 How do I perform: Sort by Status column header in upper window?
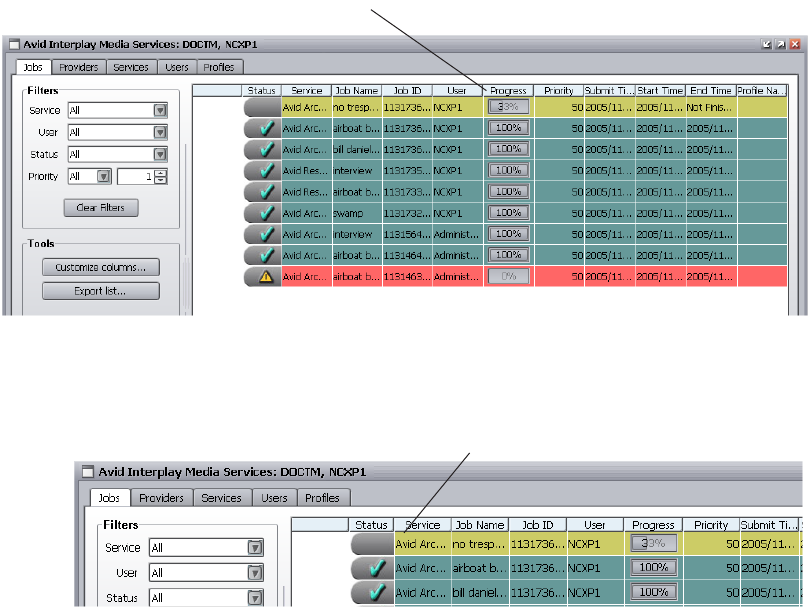(x=261, y=90)
